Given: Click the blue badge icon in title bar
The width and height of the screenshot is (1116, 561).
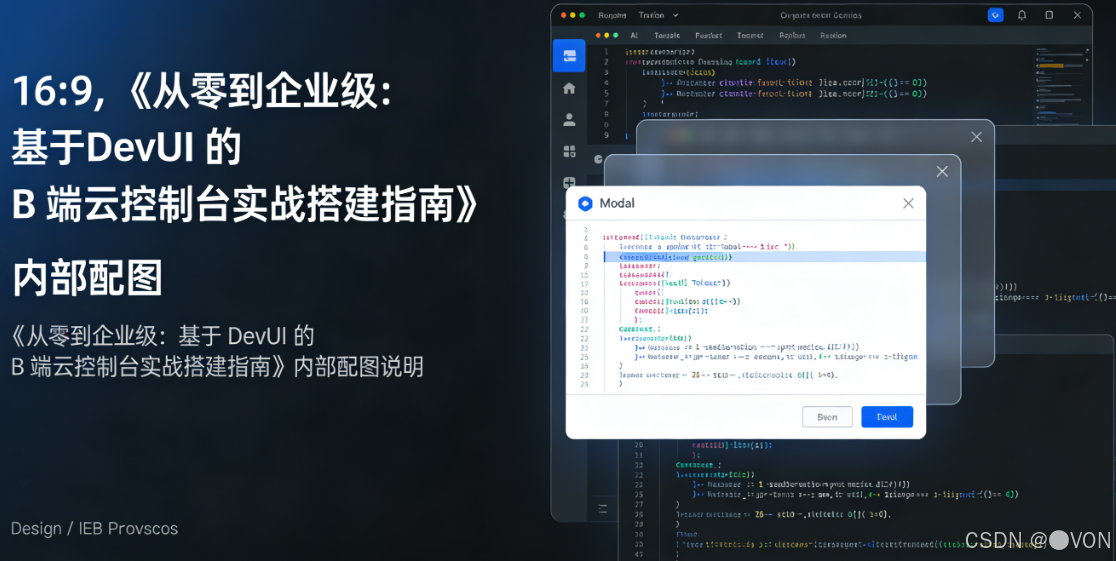Looking at the screenshot, I should tap(995, 15).
